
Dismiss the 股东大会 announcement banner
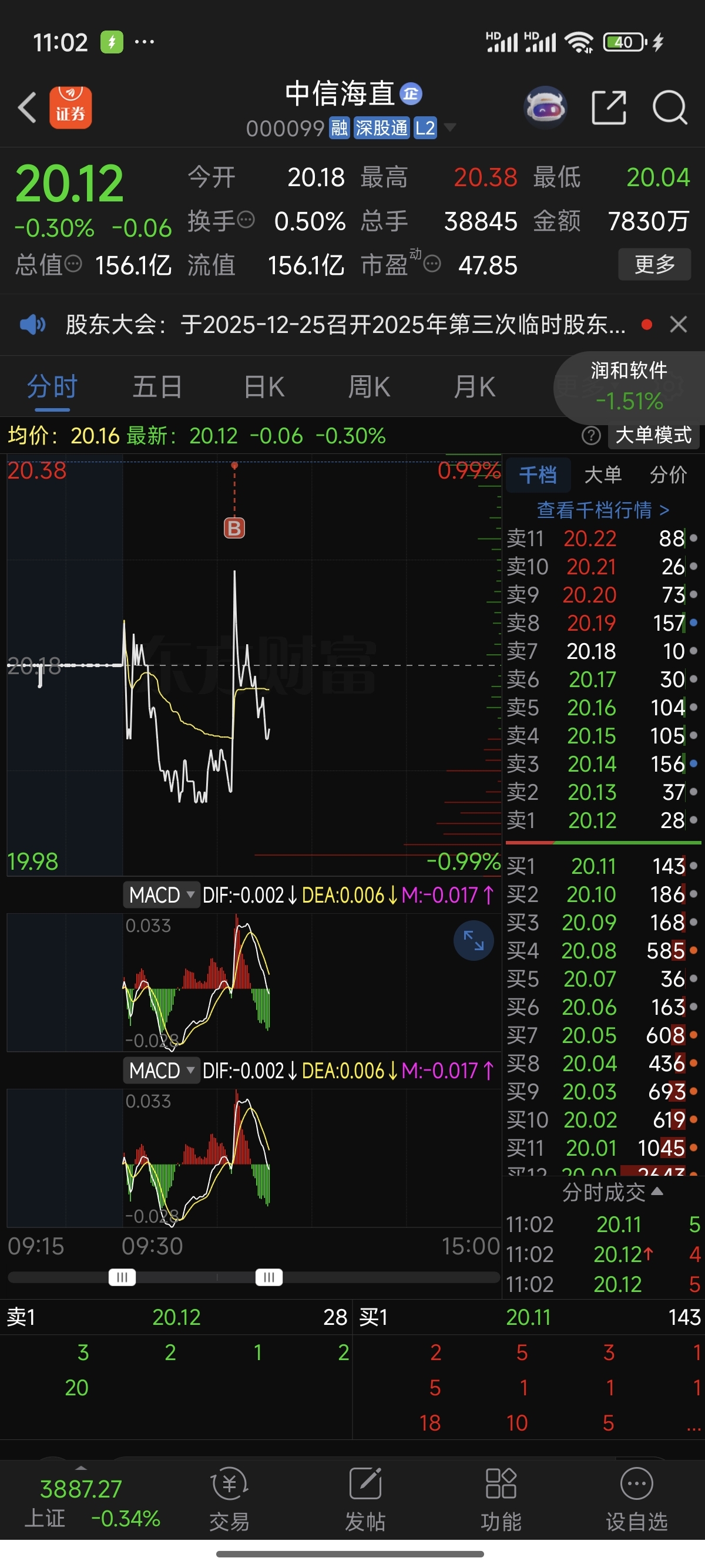click(678, 324)
